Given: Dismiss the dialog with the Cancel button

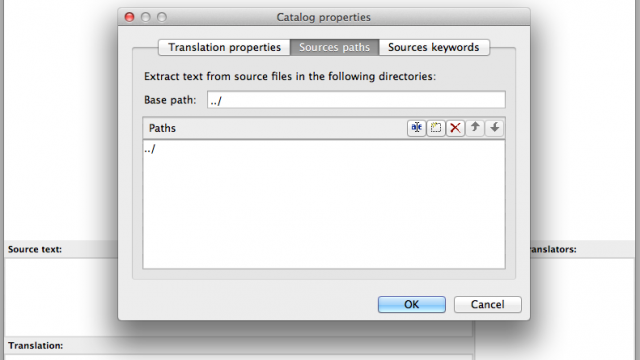Looking at the screenshot, I should pos(487,304).
